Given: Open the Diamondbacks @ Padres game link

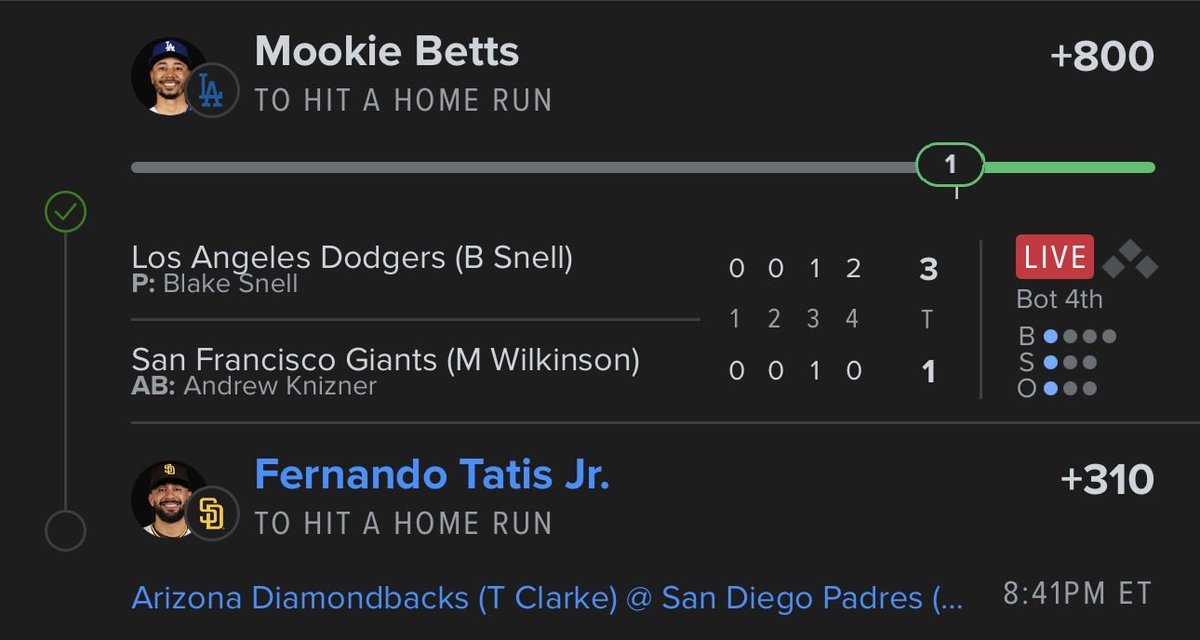Looking at the screenshot, I should pyautogui.click(x=548, y=598).
